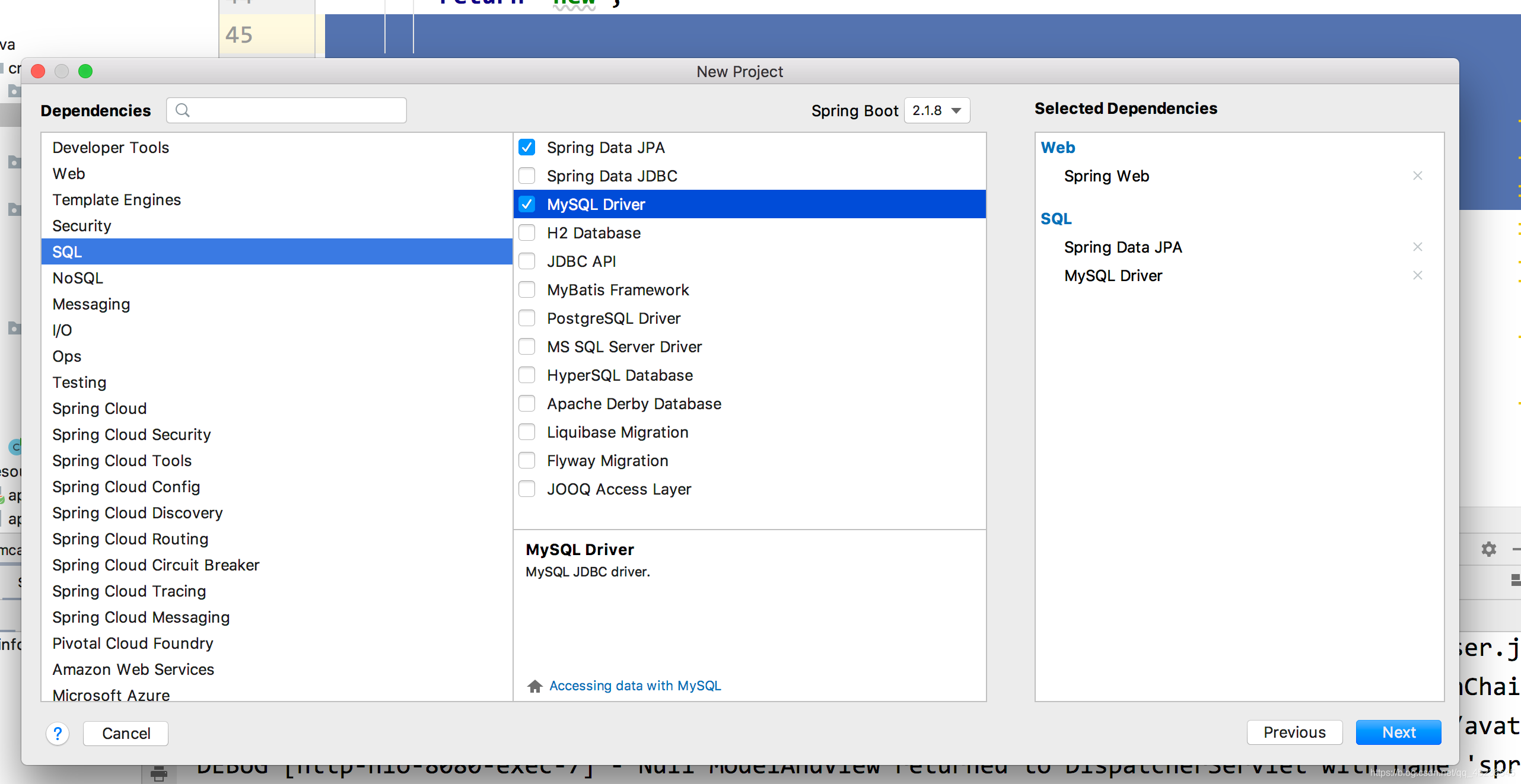
Task: Choose Template Engines category
Action: click(276, 199)
